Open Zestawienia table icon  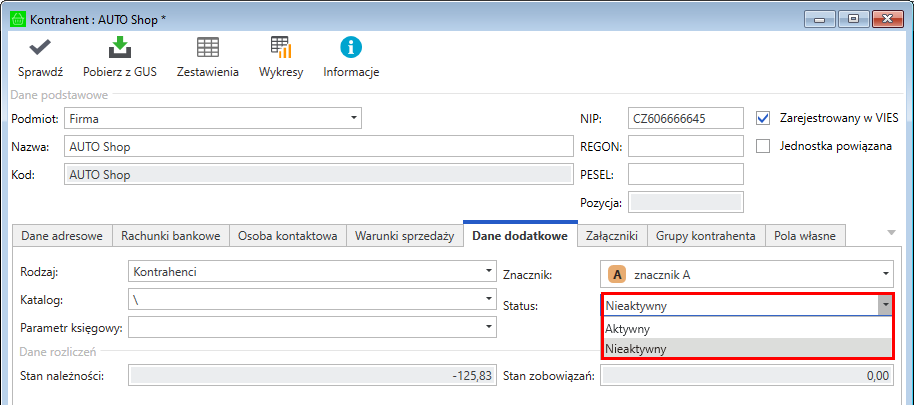point(207,48)
